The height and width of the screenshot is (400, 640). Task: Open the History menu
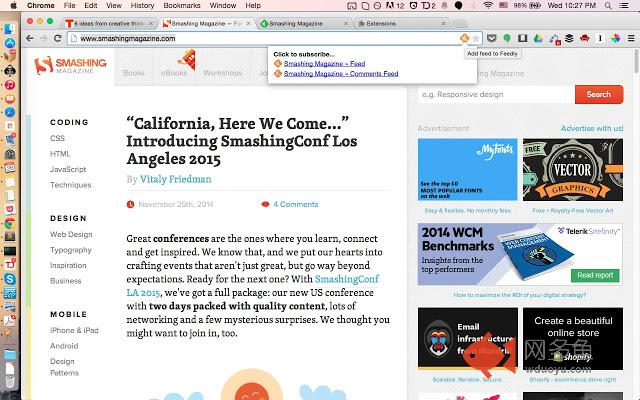click(x=142, y=6)
